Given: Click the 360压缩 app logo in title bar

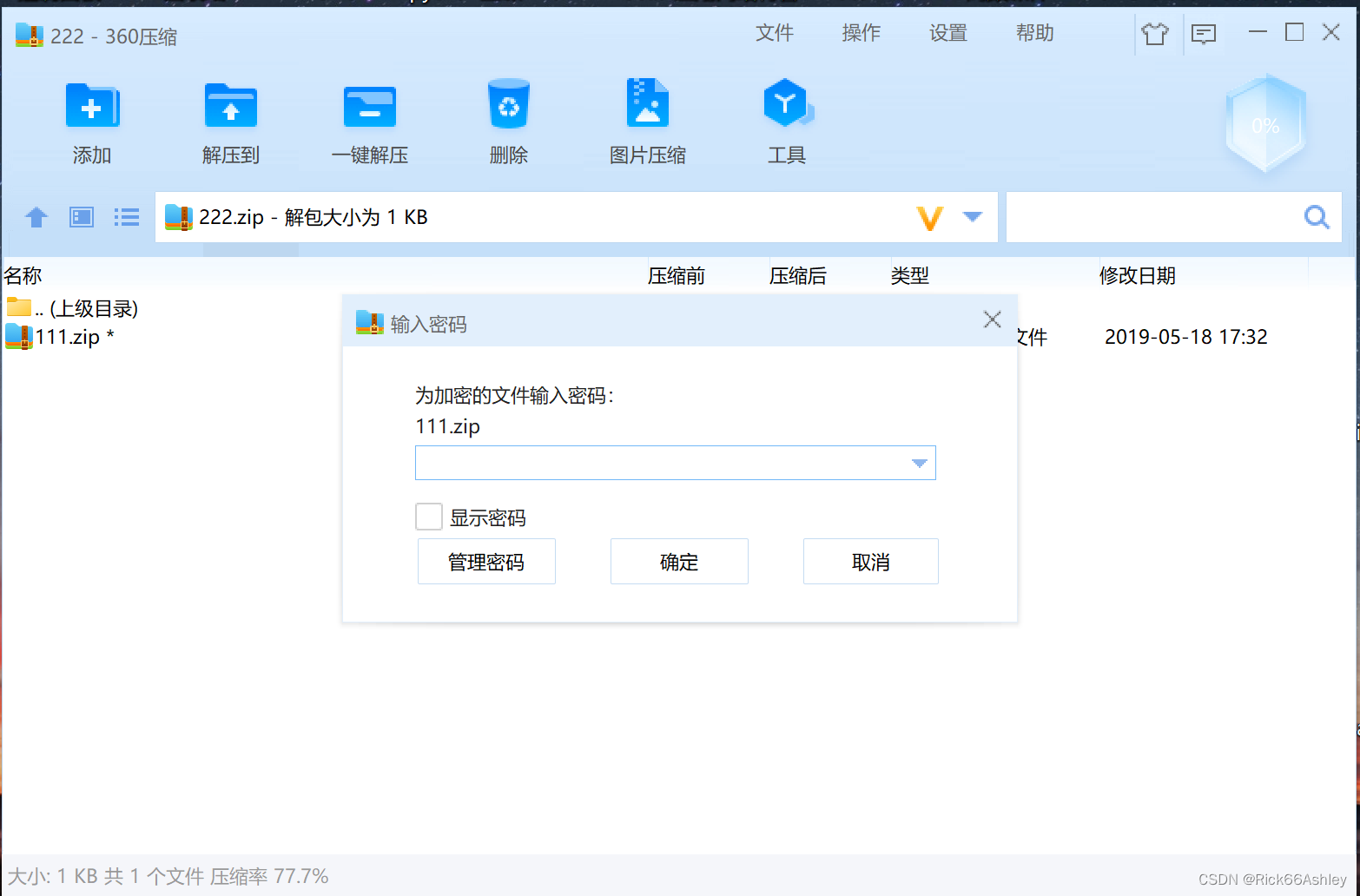Looking at the screenshot, I should point(30,35).
